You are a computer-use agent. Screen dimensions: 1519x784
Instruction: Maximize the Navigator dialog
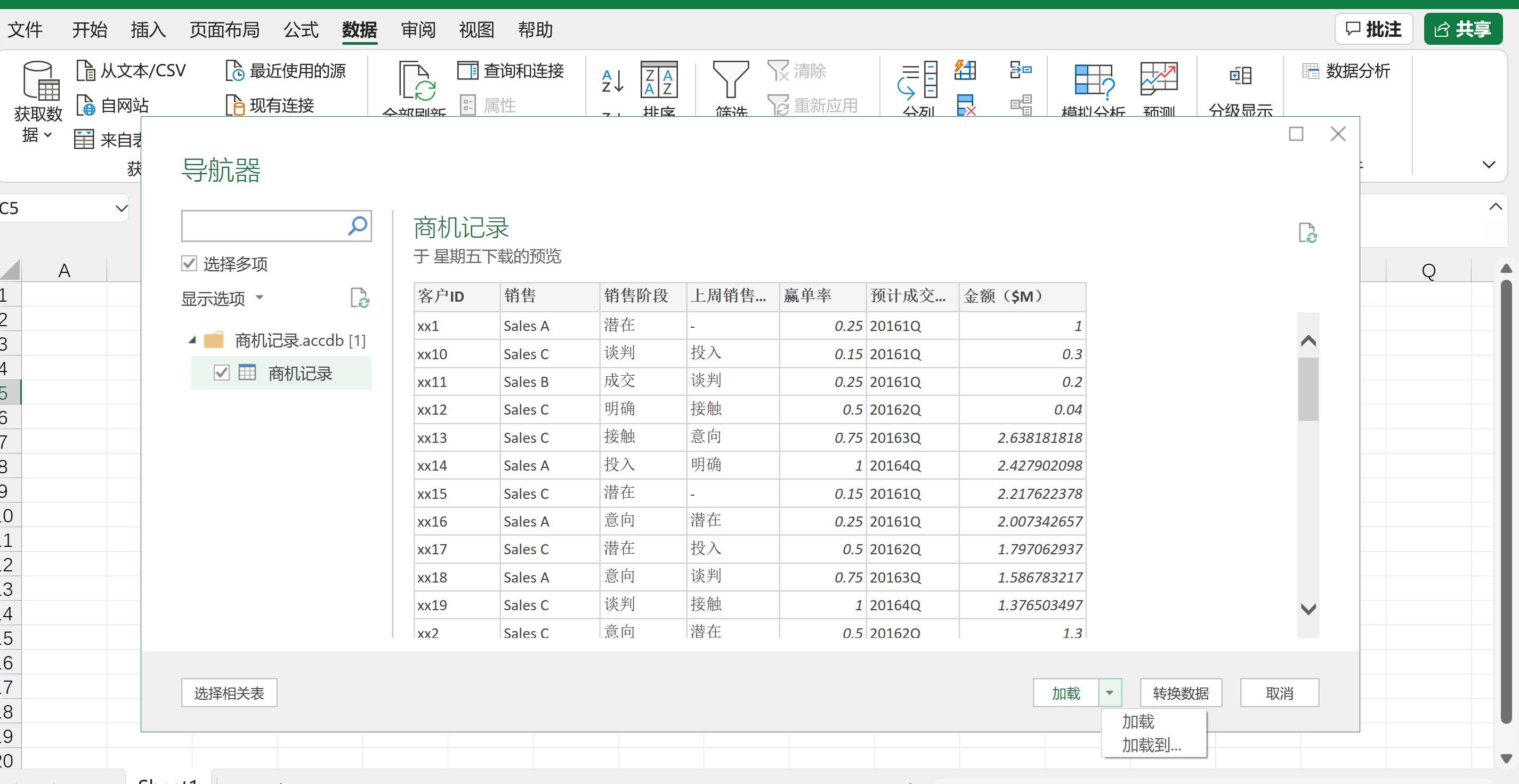click(1296, 134)
